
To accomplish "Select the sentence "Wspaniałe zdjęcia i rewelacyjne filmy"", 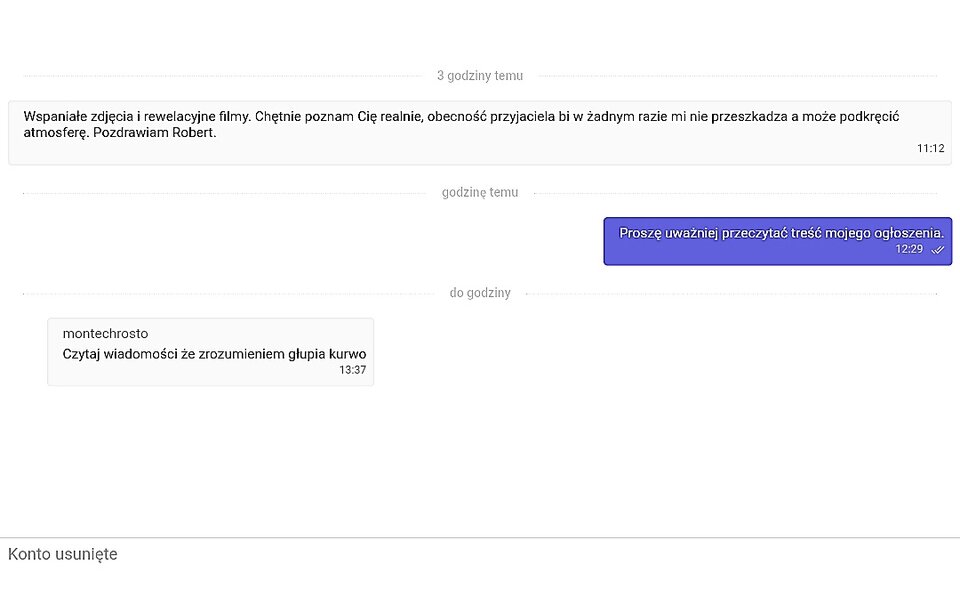I will [x=136, y=117].
